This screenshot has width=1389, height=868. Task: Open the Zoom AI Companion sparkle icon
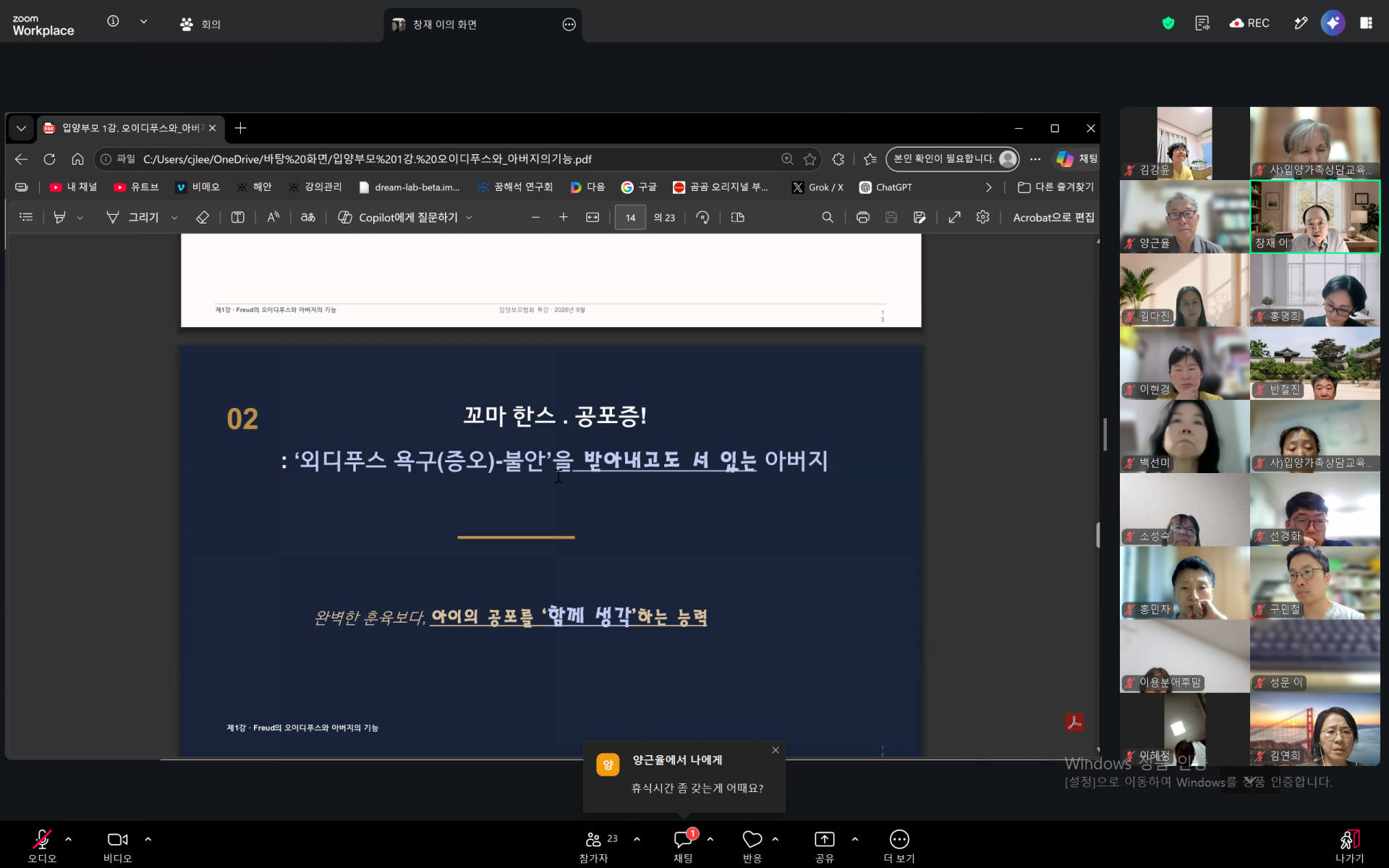(1333, 23)
